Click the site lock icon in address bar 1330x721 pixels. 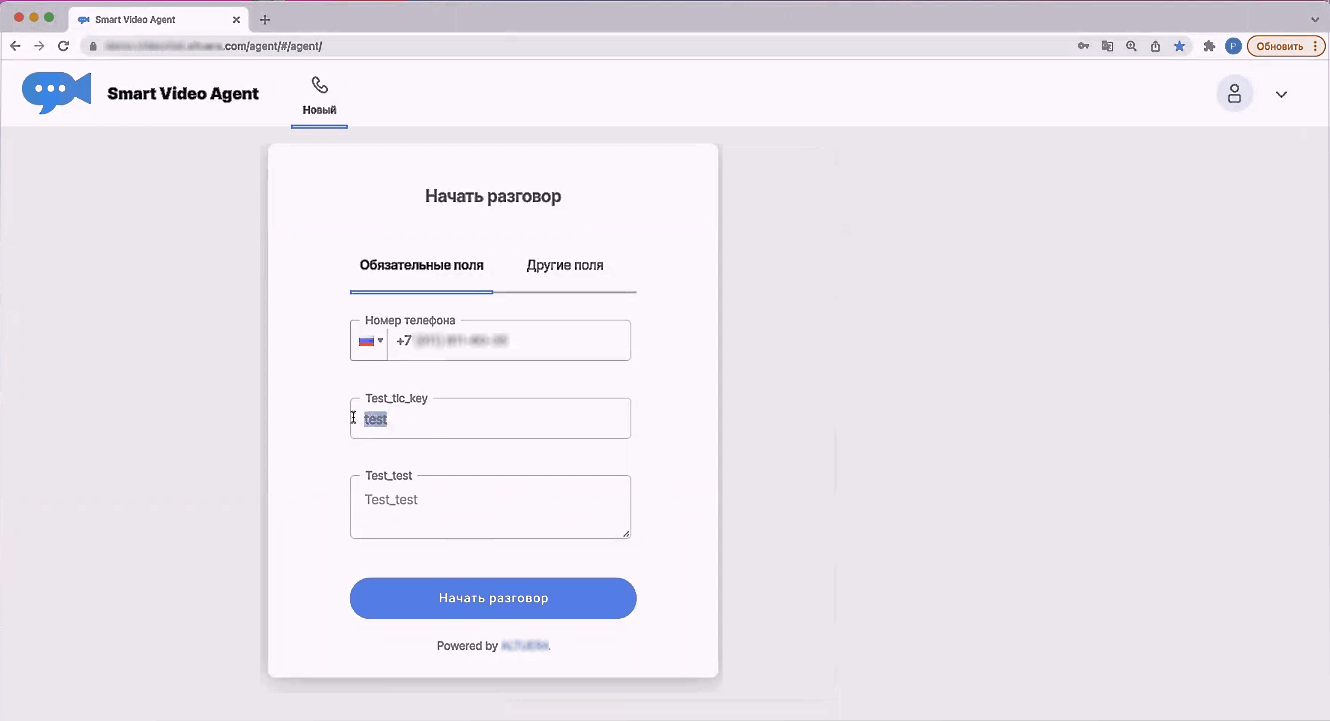point(93,46)
